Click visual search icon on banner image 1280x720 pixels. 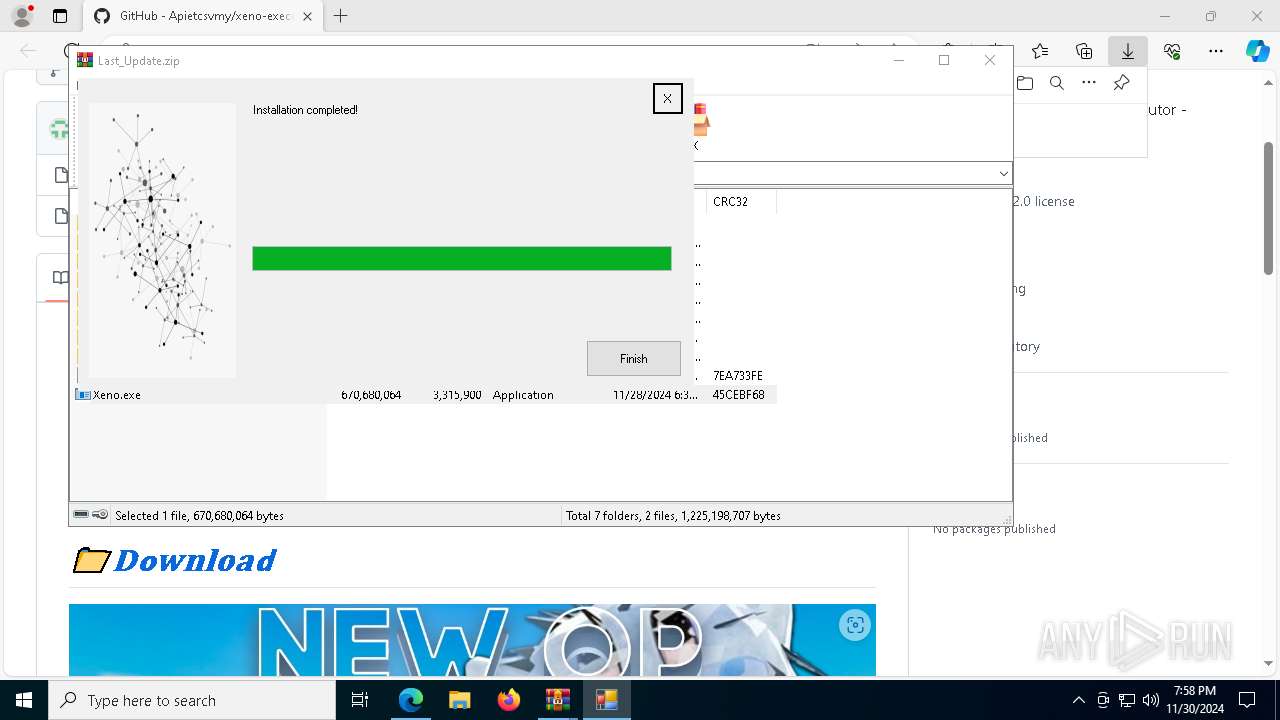[855, 626]
